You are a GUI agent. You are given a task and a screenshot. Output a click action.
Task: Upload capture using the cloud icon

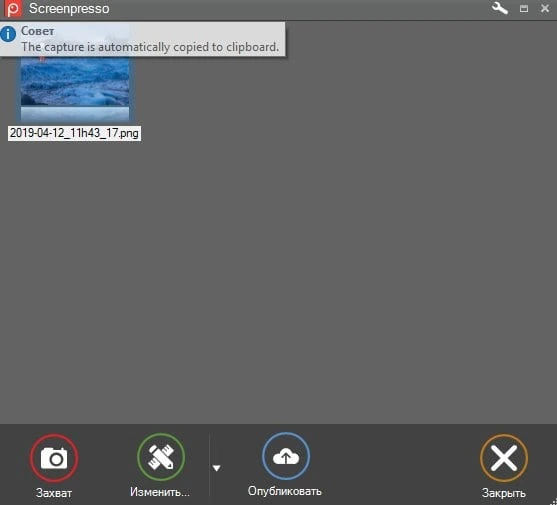click(286, 456)
